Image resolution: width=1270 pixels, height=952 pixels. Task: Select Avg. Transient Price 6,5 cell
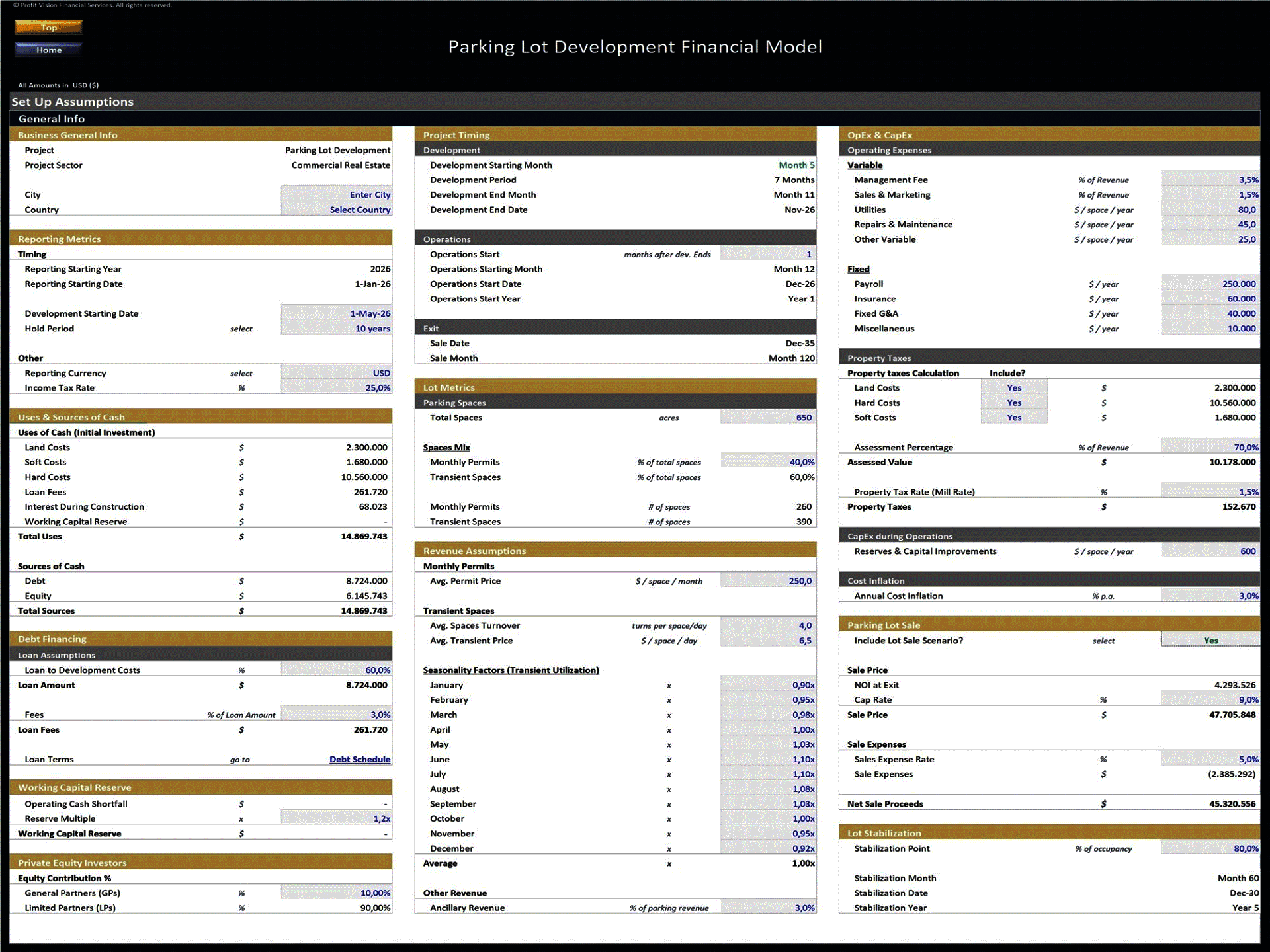pos(768,641)
